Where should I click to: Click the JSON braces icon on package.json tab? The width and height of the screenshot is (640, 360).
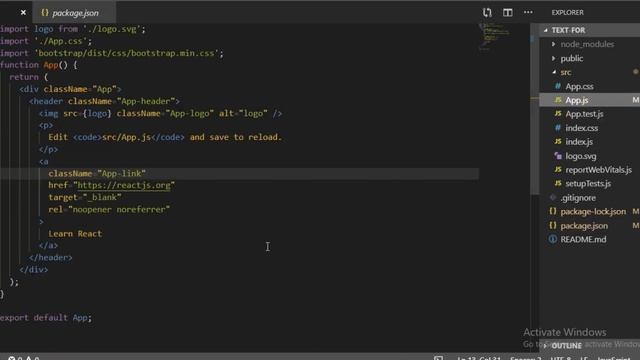click(44, 13)
